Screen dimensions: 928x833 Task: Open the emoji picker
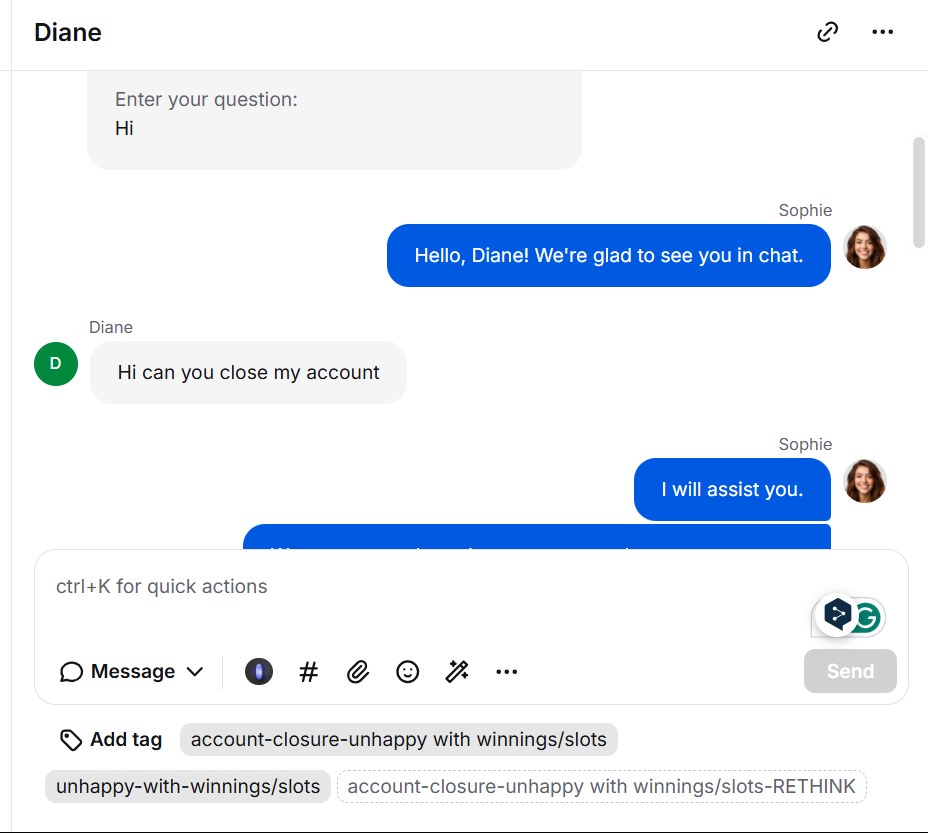click(408, 671)
